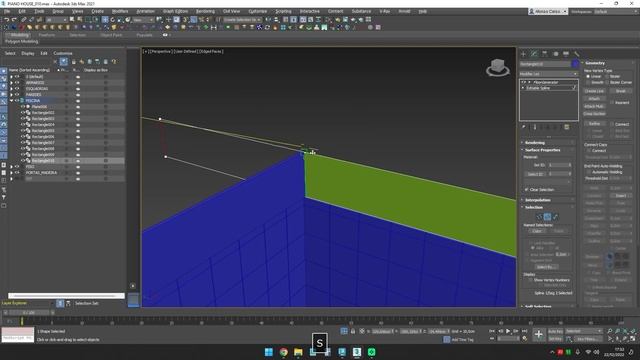Click the Cross Section button
This screenshot has width=640, height=360.
pos(594,114)
